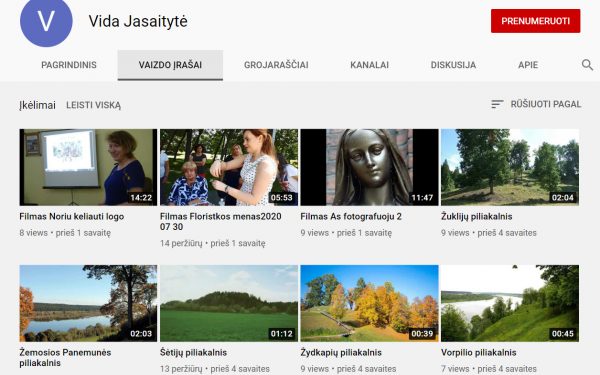Open the Vida Jasaitytė channel avatar
This screenshot has height=375, width=600.
(x=46, y=21)
